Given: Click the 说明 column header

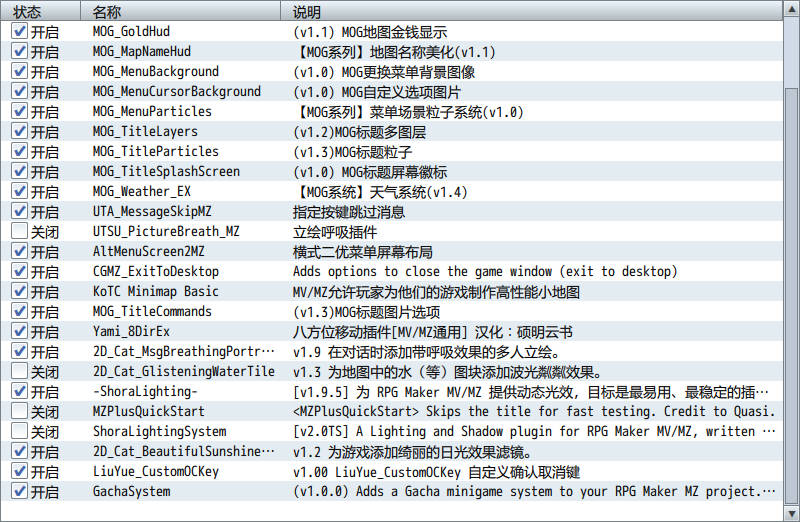Looking at the screenshot, I should point(531,11).
